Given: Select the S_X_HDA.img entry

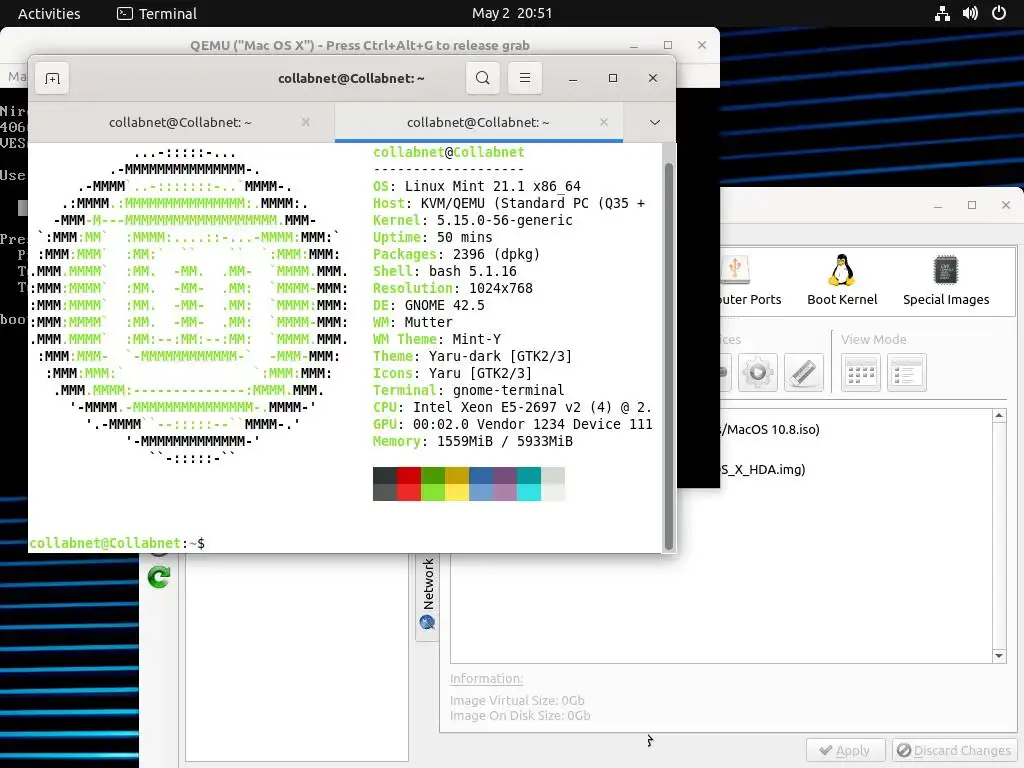Looking at the screenshot, I should [763, 470].
